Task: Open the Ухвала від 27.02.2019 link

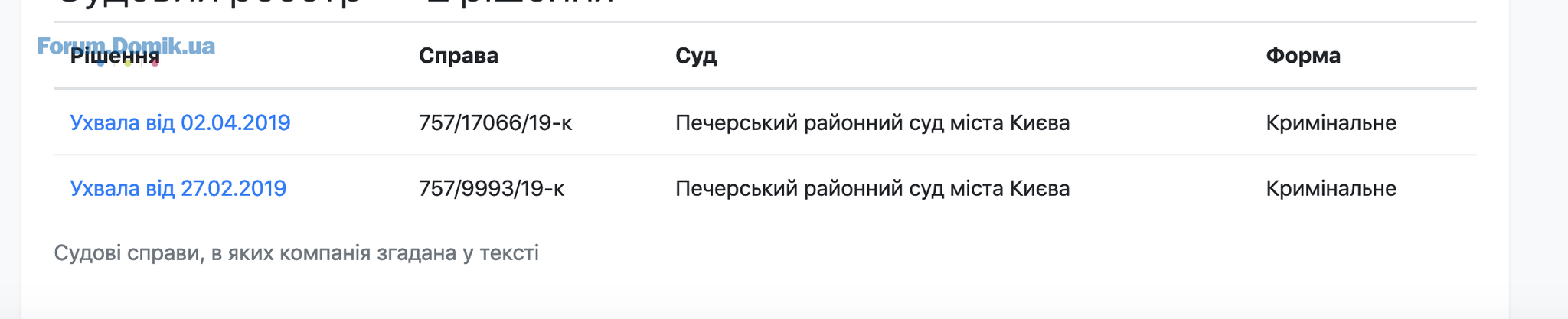Action: pos(178,188)
